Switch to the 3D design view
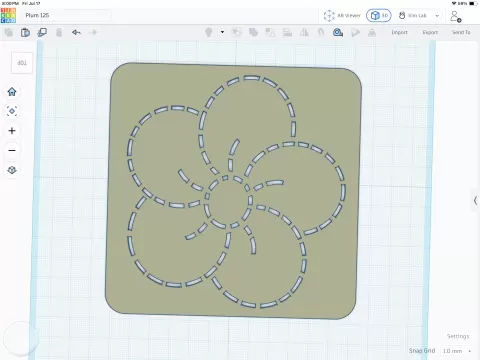Screen dimensions: 480x360 tap(379, 15)
